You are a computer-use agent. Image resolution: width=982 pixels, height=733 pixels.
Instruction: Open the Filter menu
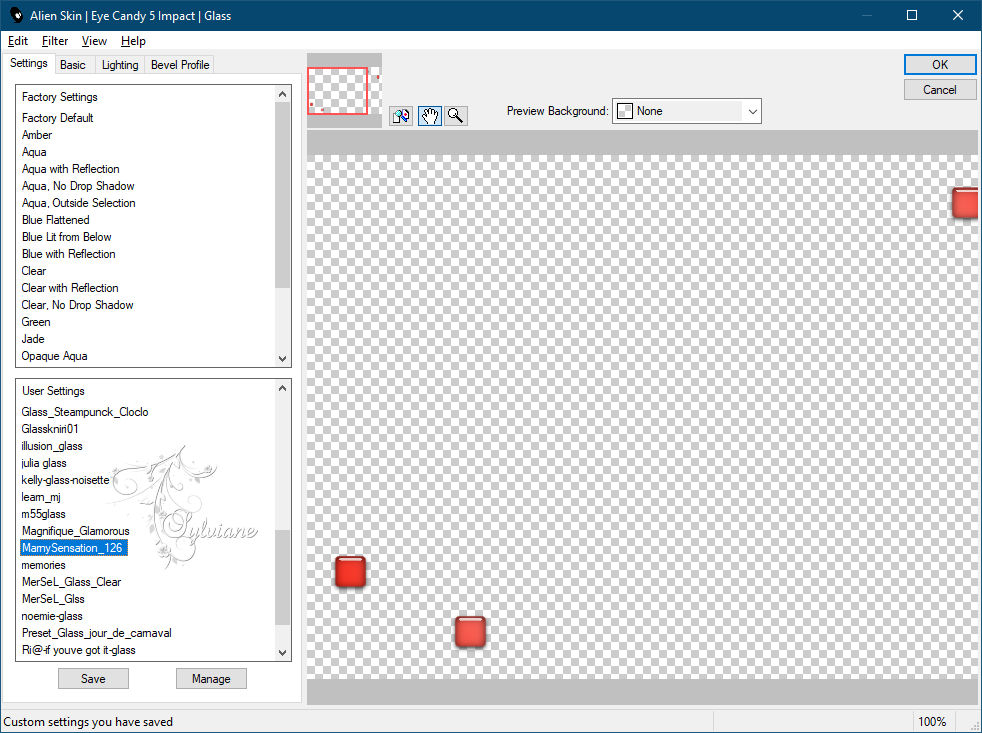[54, 41]
